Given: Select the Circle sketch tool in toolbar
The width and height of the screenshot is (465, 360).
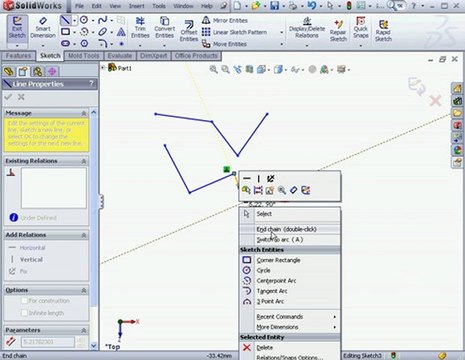Looking at the screenshot, I should pyautogui.click(x=84, y=20).
